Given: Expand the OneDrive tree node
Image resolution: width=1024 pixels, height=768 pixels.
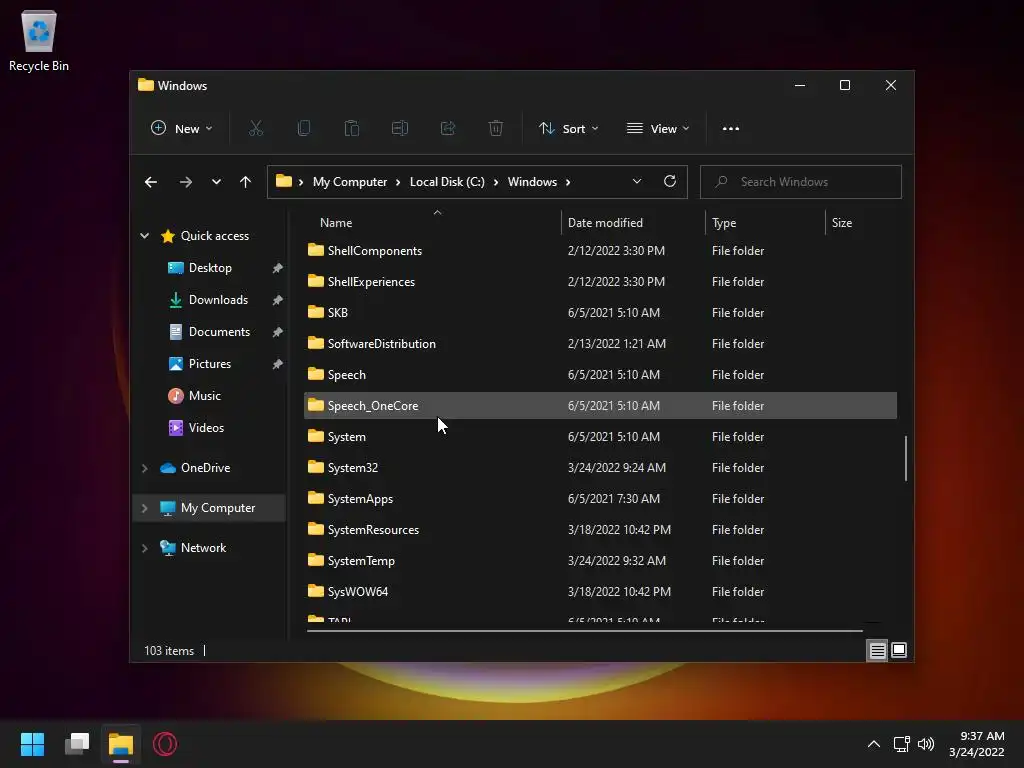Looking at the screenshot, I should pos(144,468).
